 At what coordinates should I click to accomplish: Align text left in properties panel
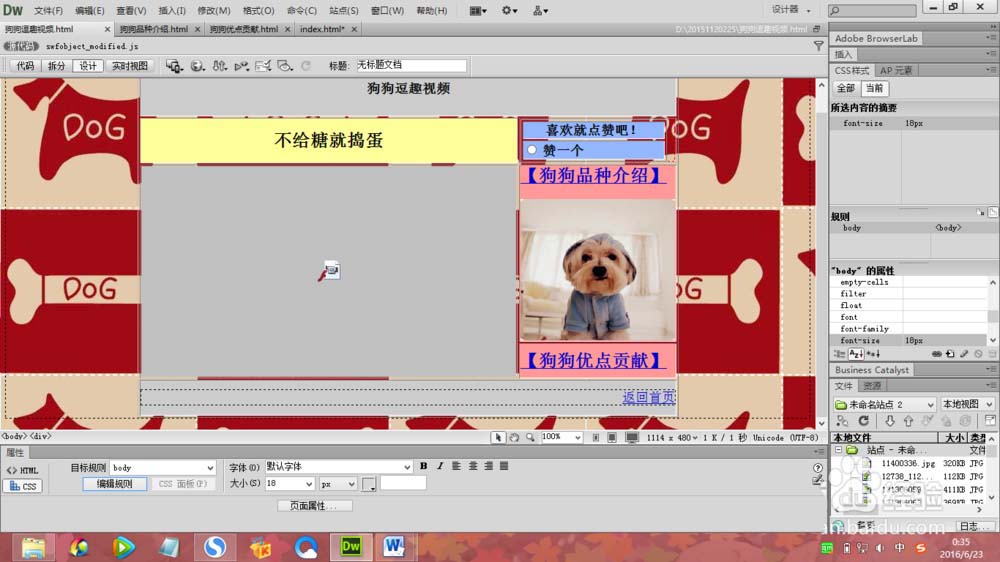click(457, 466)
